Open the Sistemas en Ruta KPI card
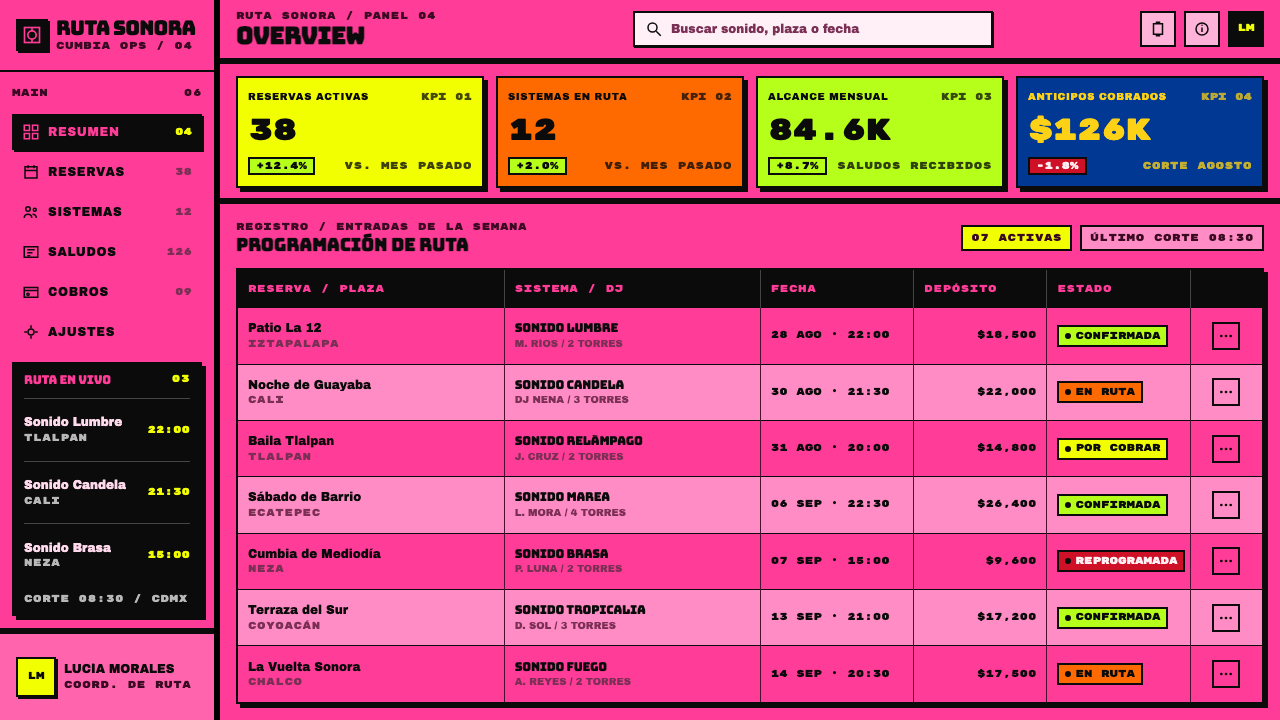This screenshot has height=720, width=1280. [620, 132]
